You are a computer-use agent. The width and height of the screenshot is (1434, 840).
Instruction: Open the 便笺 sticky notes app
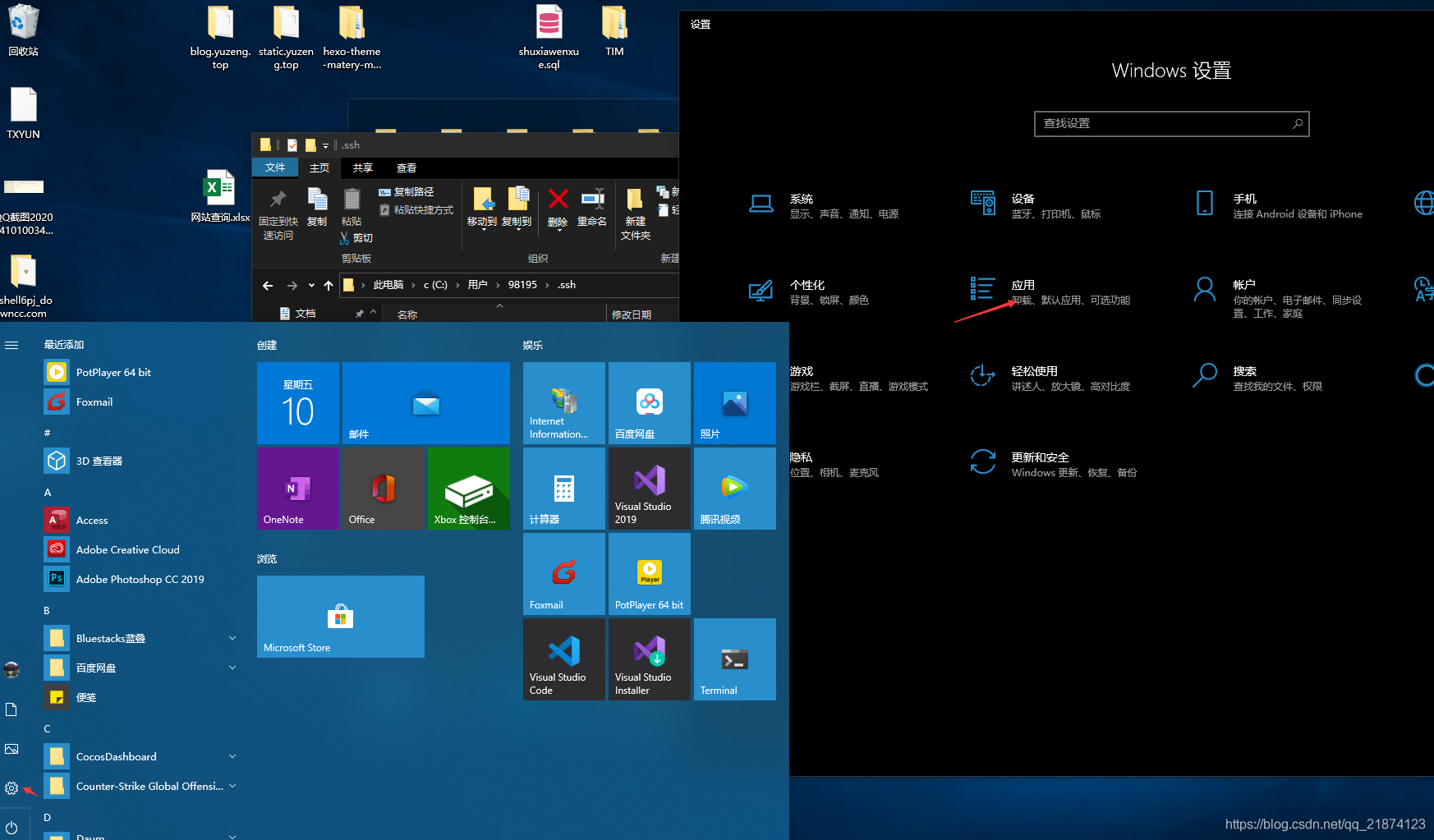pyautogui.click(x=138, y=697)
